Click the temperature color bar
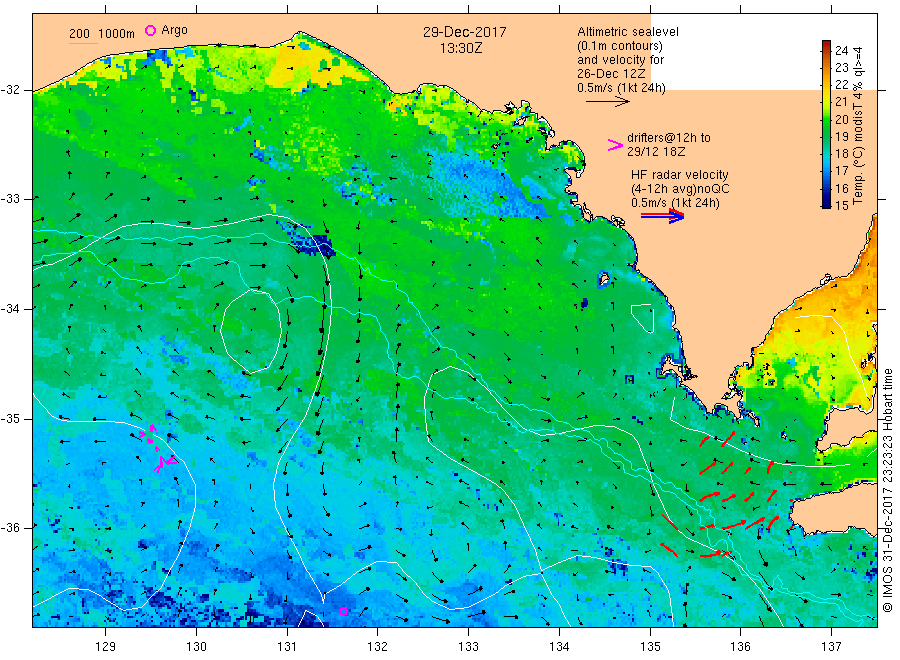The height and width of the screenshot is (660, 900). (x=826, y=124)
